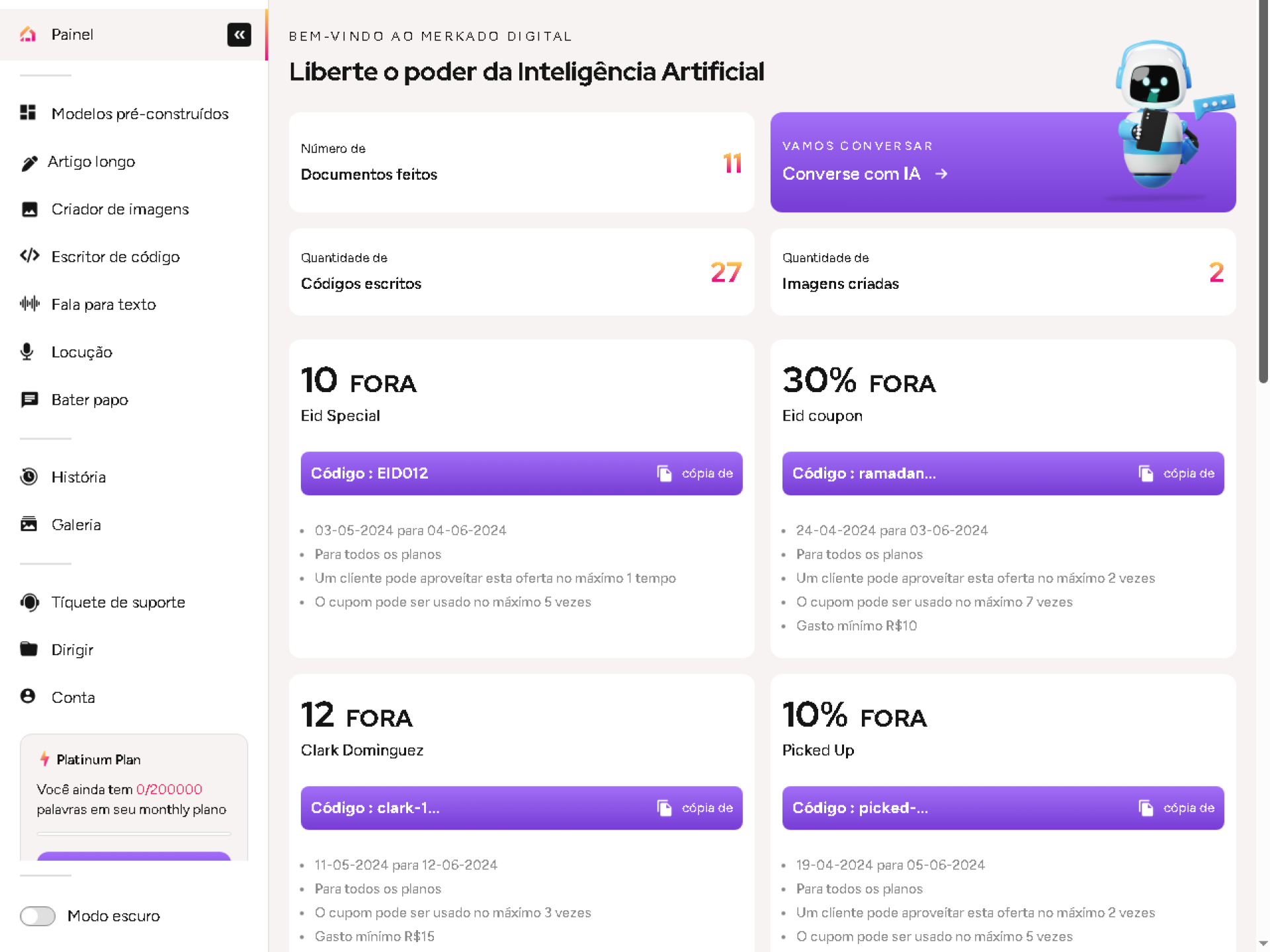Screen dimensions: 1270x952
Task: Click the Platinum Plan word usage progress bar
Action: [134, 834]
